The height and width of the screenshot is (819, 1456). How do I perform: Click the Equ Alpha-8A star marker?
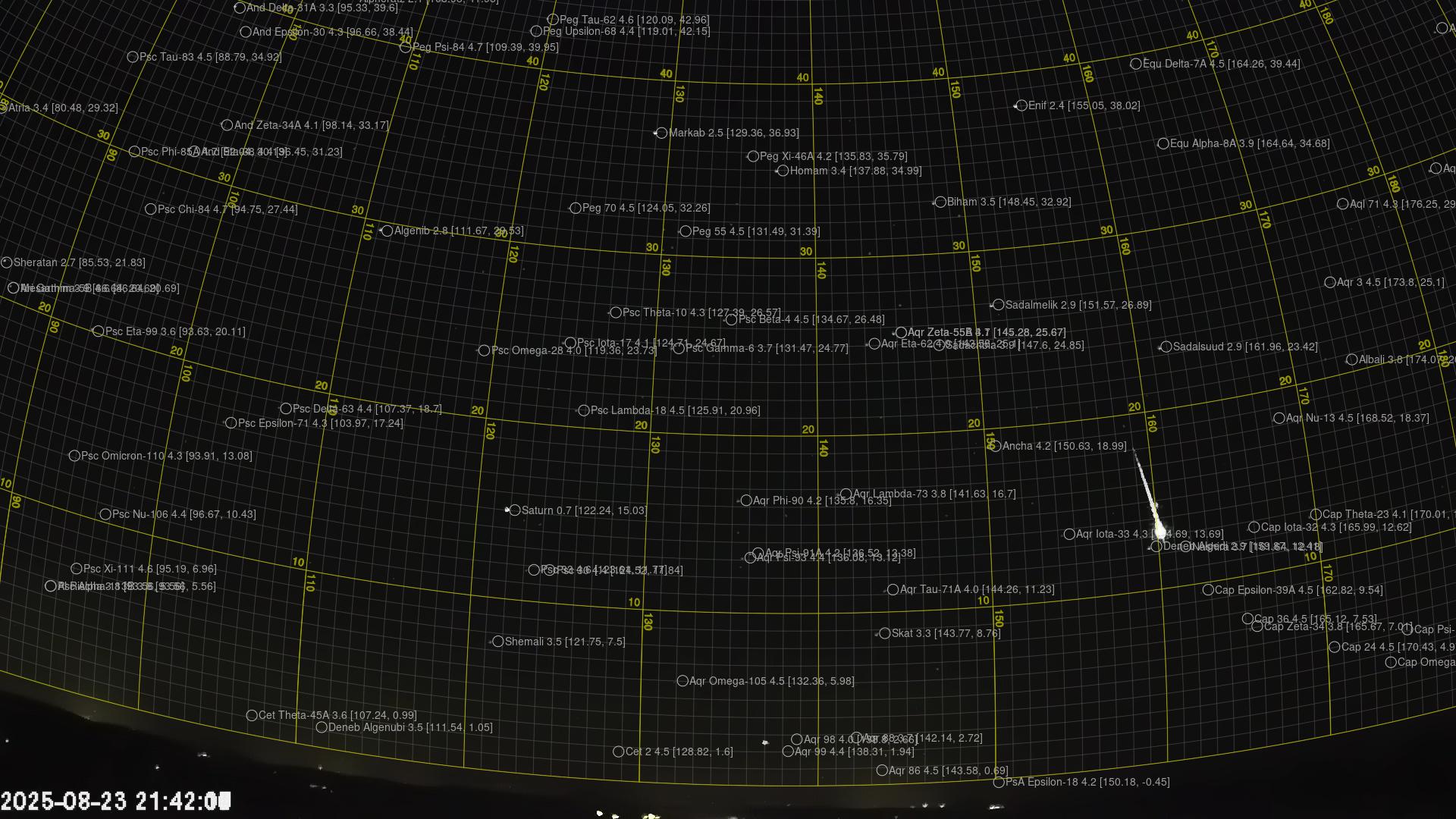(x=1163, y=143)
